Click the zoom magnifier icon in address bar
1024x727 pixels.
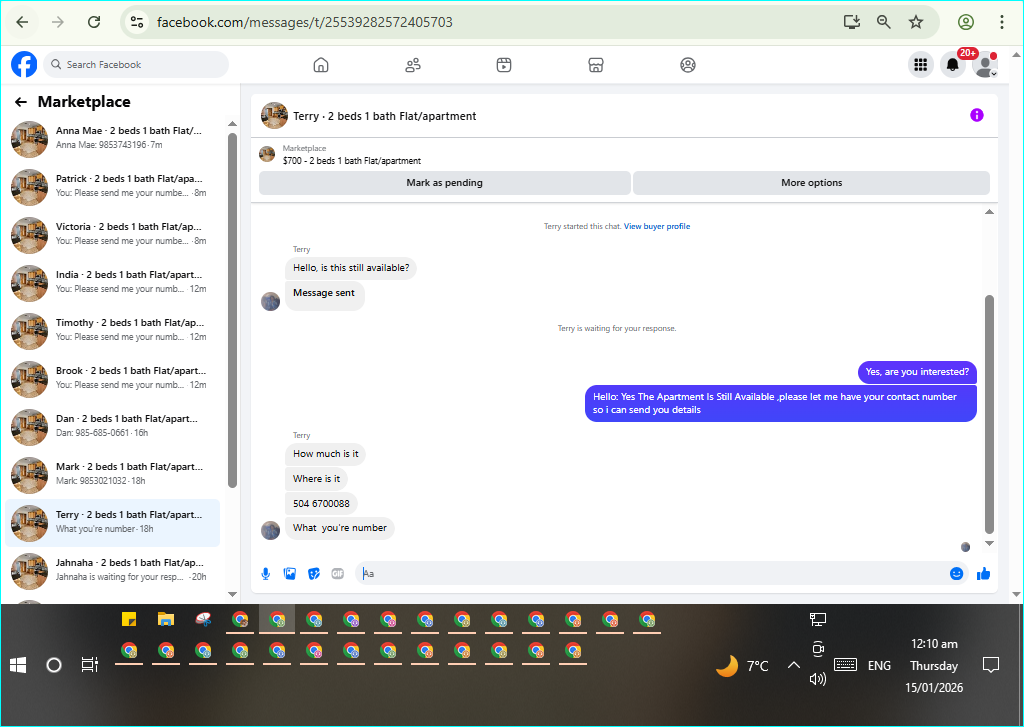[884, 22]
